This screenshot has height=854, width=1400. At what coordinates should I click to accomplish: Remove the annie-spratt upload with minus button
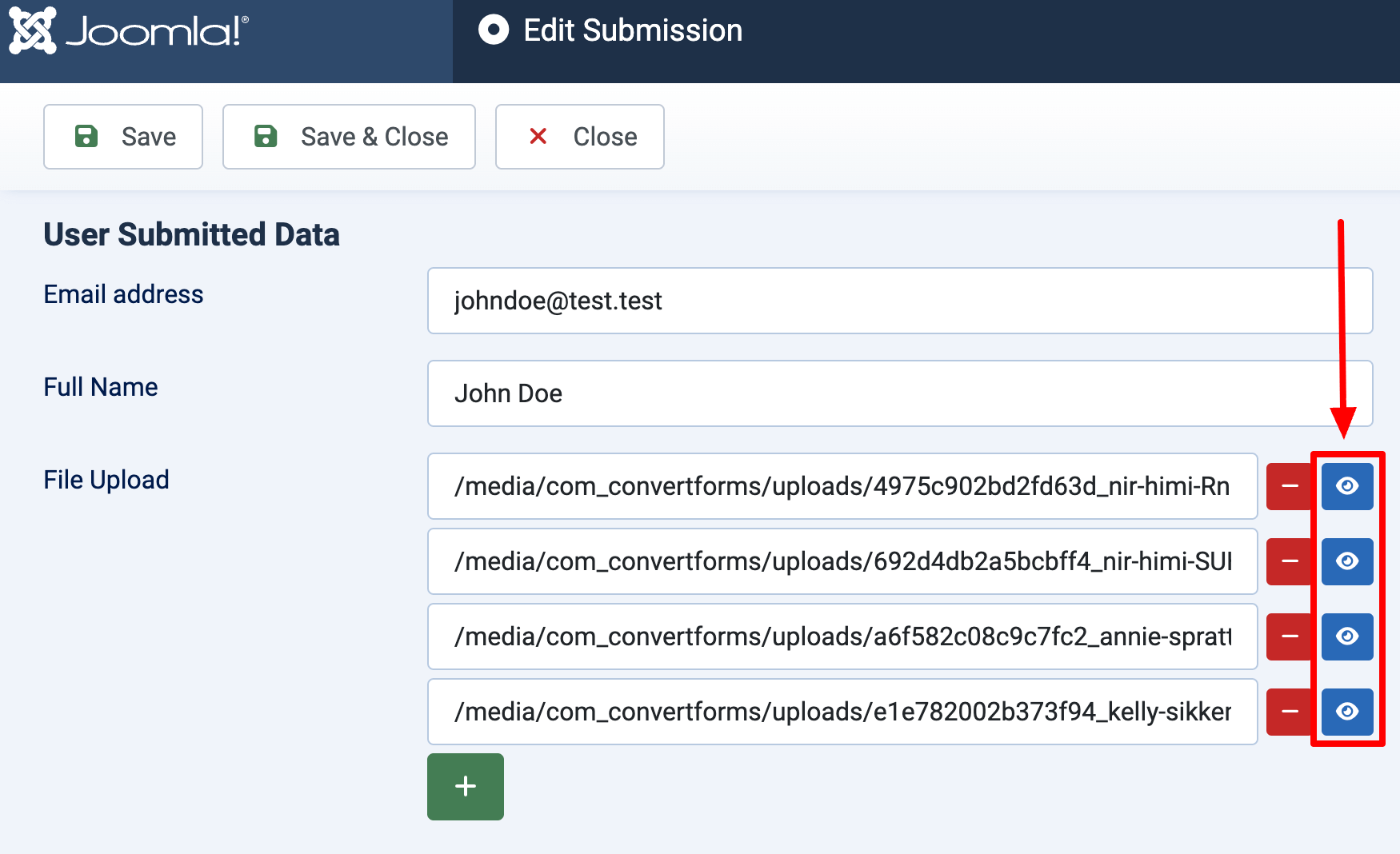(1290, 637)
